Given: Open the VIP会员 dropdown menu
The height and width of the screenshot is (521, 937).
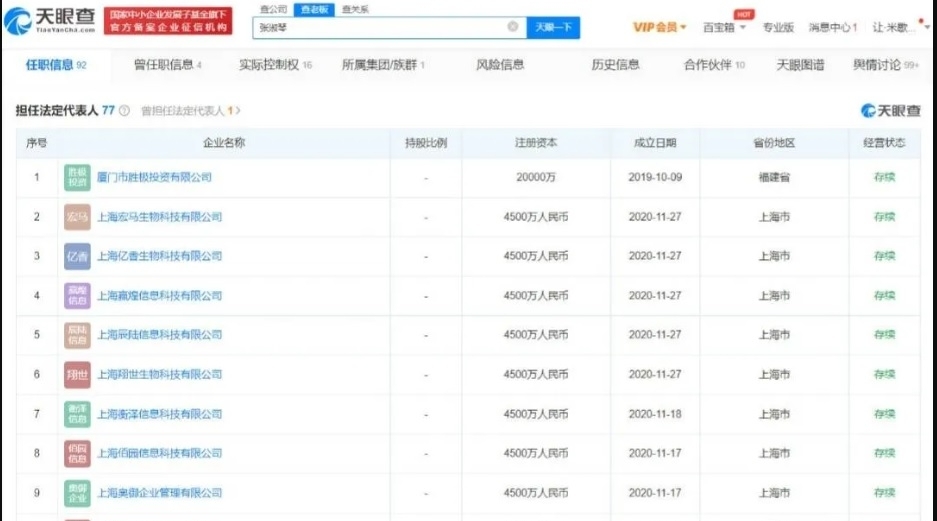Looking at the screenshot, I should point(660,27).
